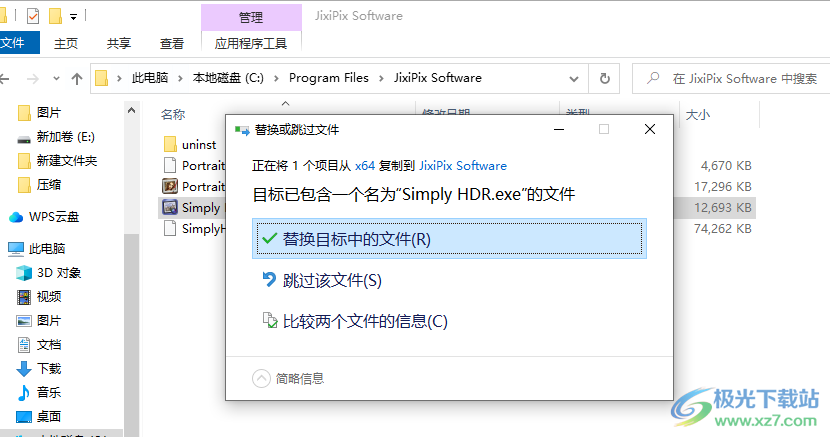The image size is (830, 437).
Task: Select the uninst folder
Action: [x=191, y=144]
